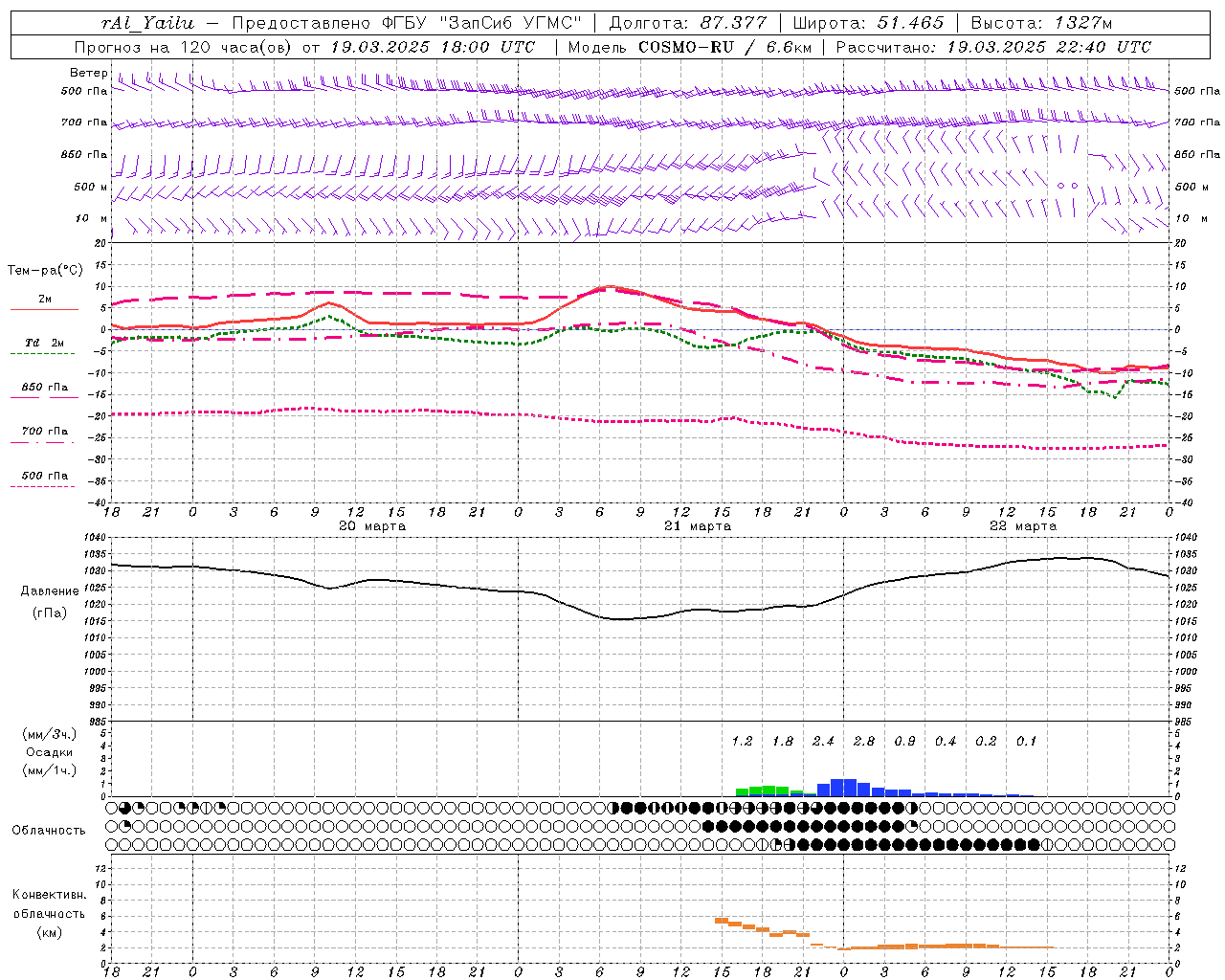Viewport: 1225px width, 980px height.
Task: Select the 'Рассчитано: 19.03.2025 22:40 UTC' text
Action: (x=993, y=47)
